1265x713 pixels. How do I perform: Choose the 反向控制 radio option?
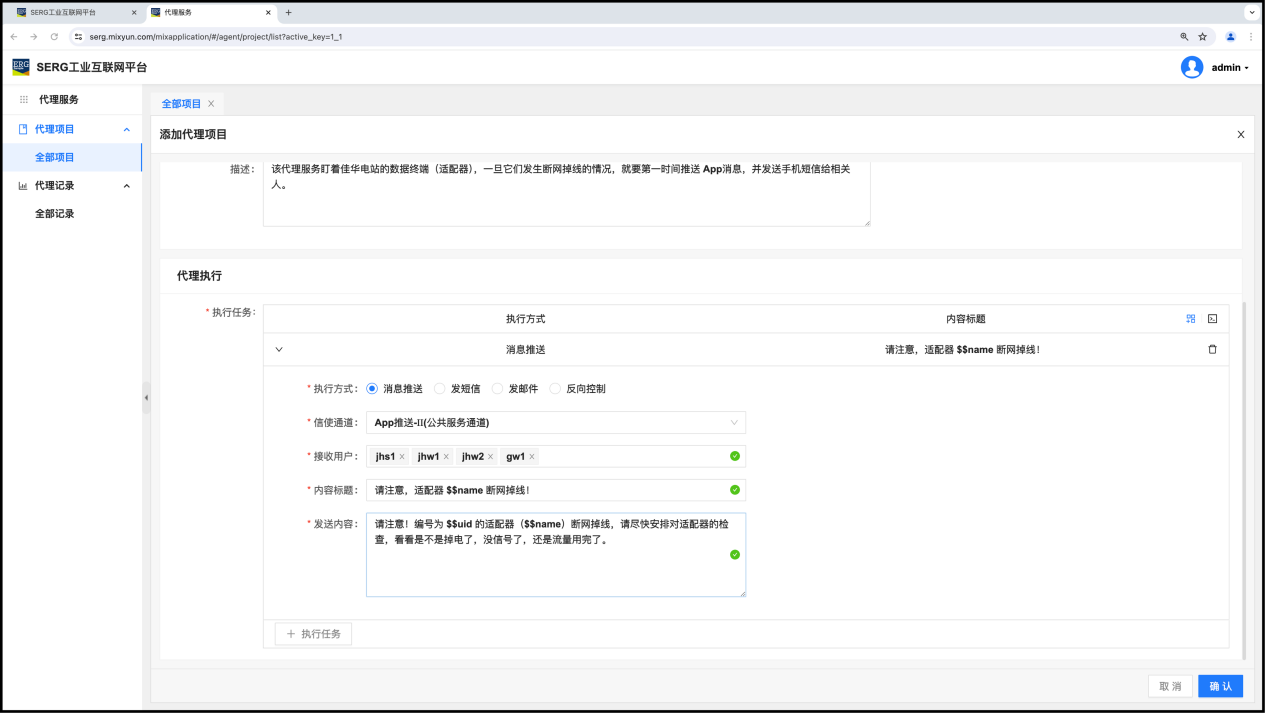click(x=556, y=389)
